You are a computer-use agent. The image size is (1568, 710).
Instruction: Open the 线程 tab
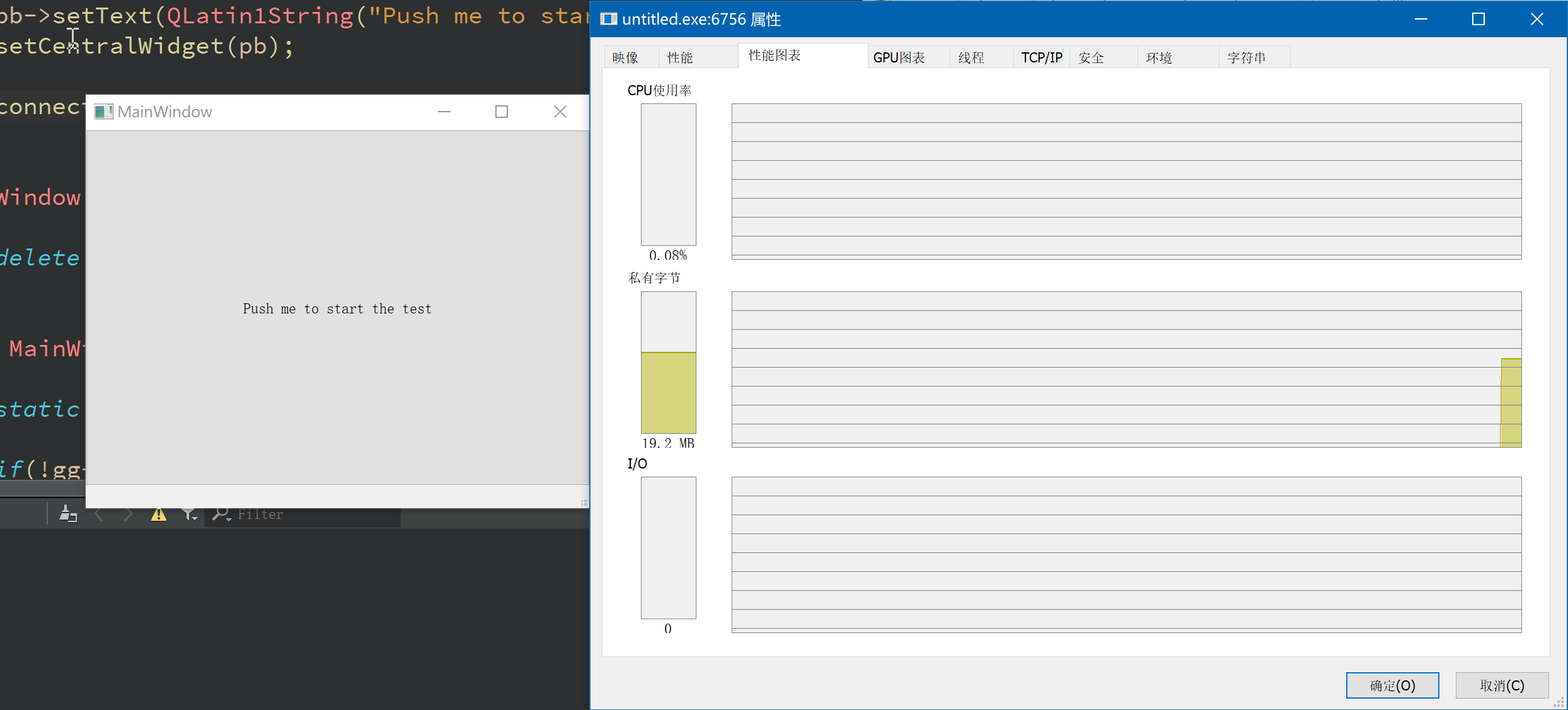click(x=971, y=57)
